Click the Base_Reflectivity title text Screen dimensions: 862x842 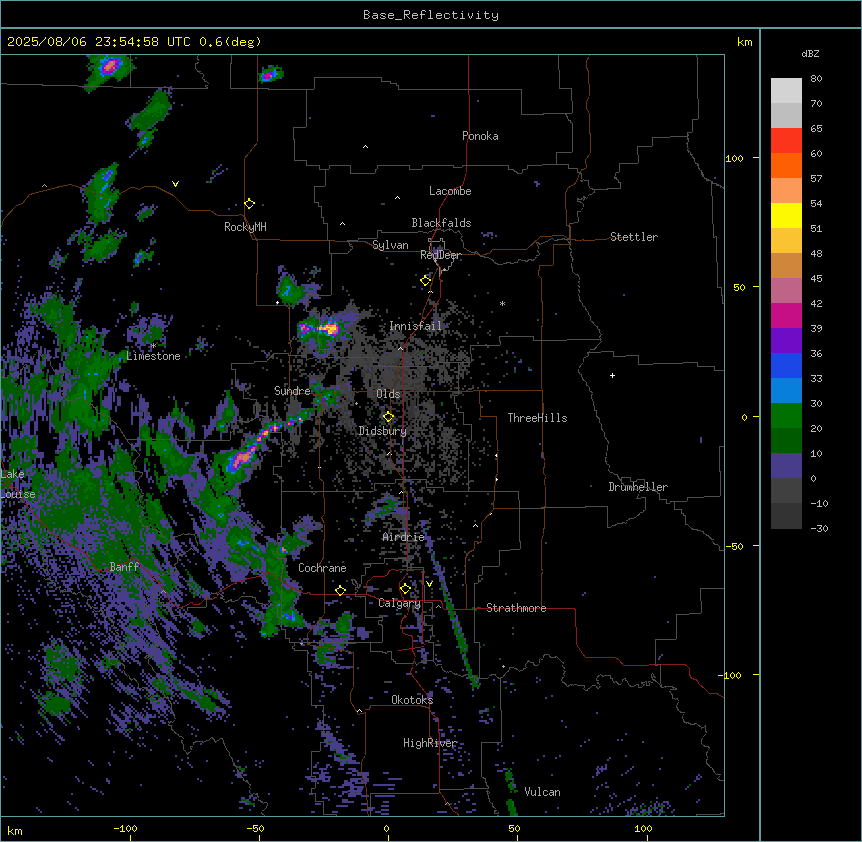[431, 15]
